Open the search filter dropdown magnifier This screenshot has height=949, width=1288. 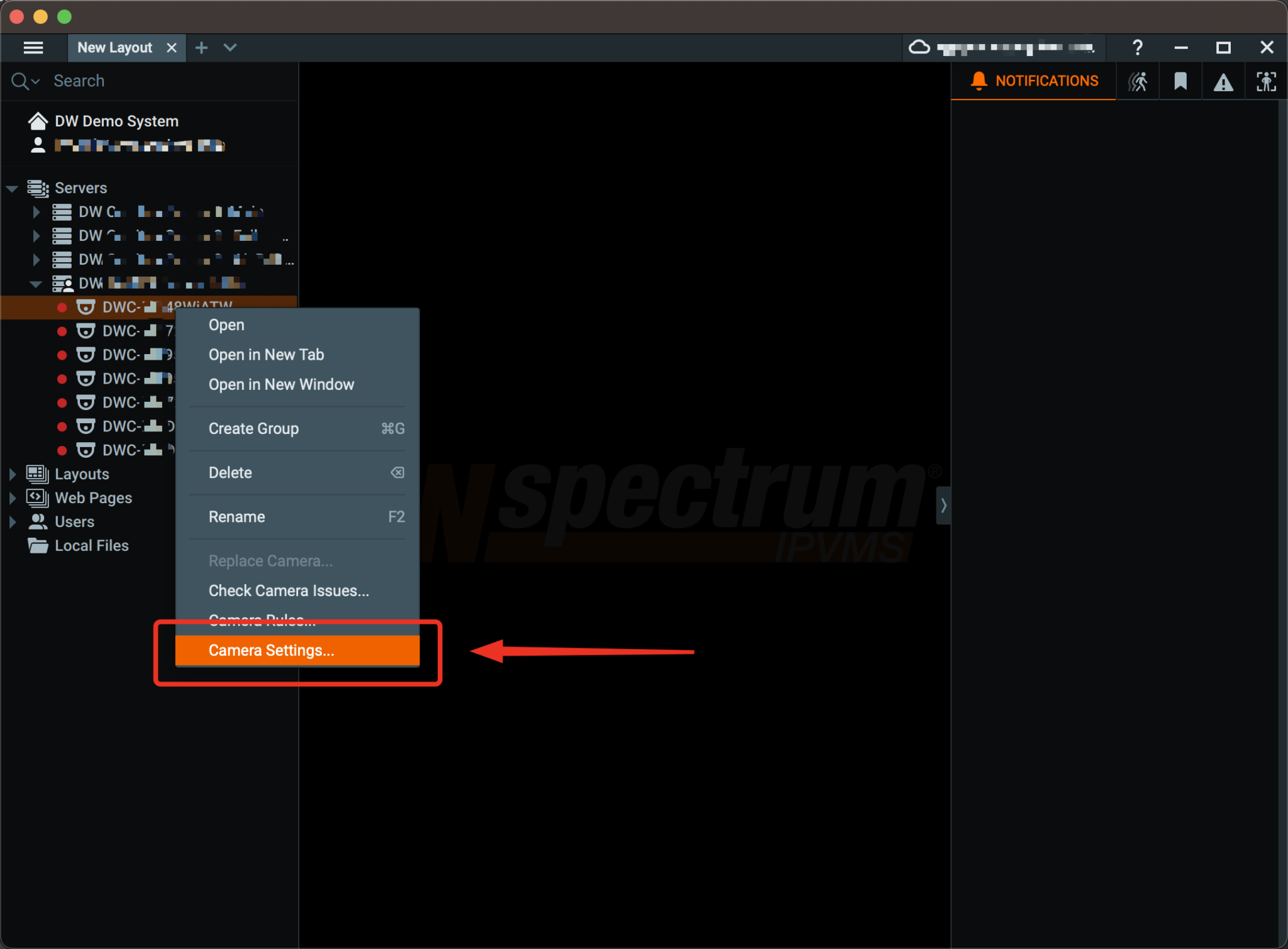(x=25, y=81)
